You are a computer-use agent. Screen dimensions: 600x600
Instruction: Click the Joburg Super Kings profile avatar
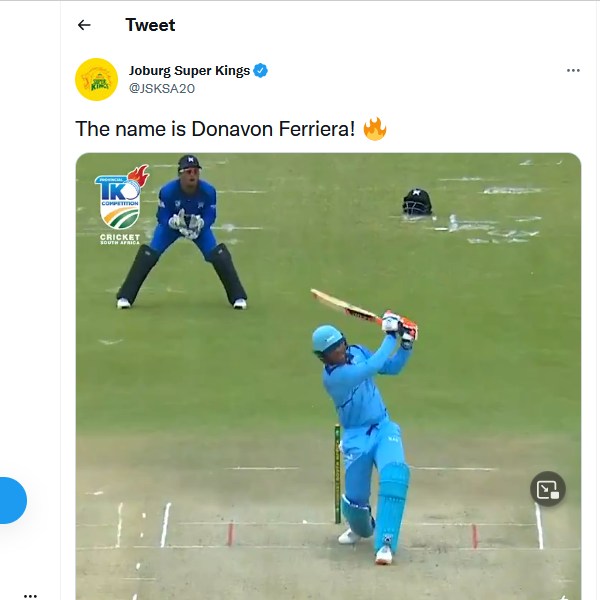pos(97,80)
